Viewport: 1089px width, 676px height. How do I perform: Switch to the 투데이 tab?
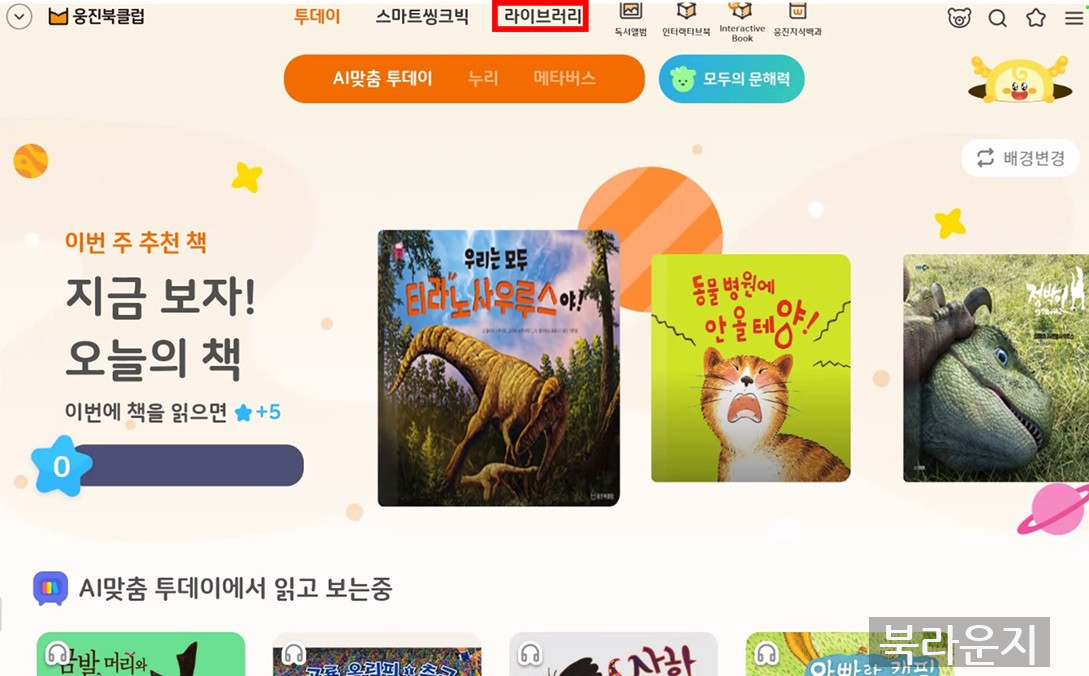pos(317,16)
